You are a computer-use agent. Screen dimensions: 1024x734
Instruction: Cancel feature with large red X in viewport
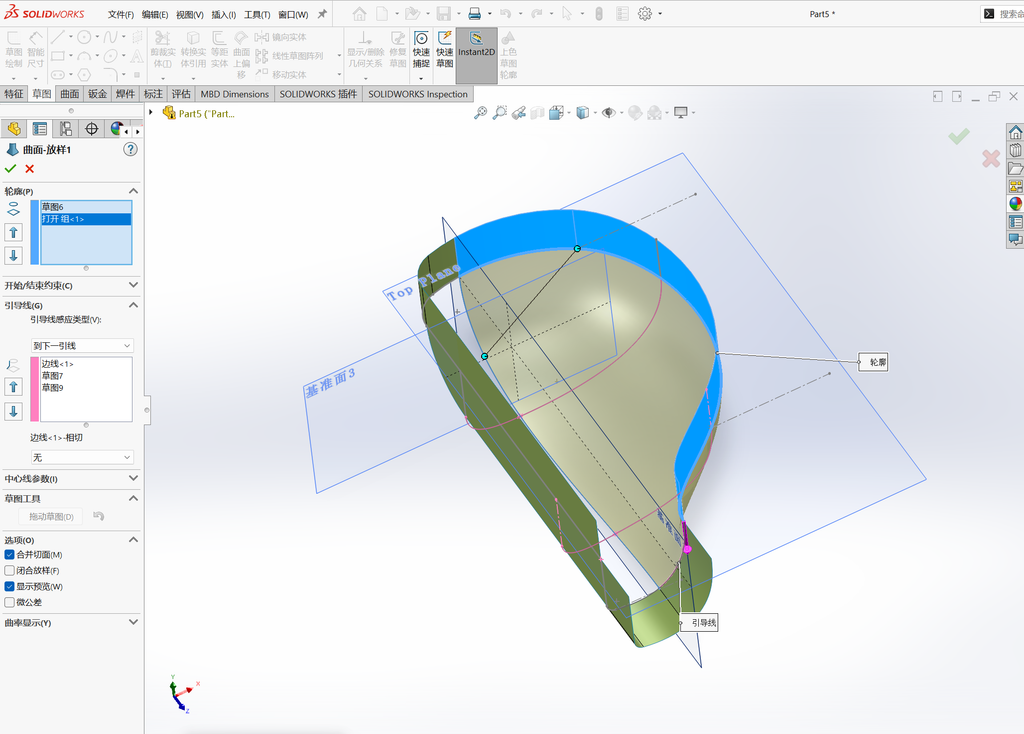tap(991, 158)
